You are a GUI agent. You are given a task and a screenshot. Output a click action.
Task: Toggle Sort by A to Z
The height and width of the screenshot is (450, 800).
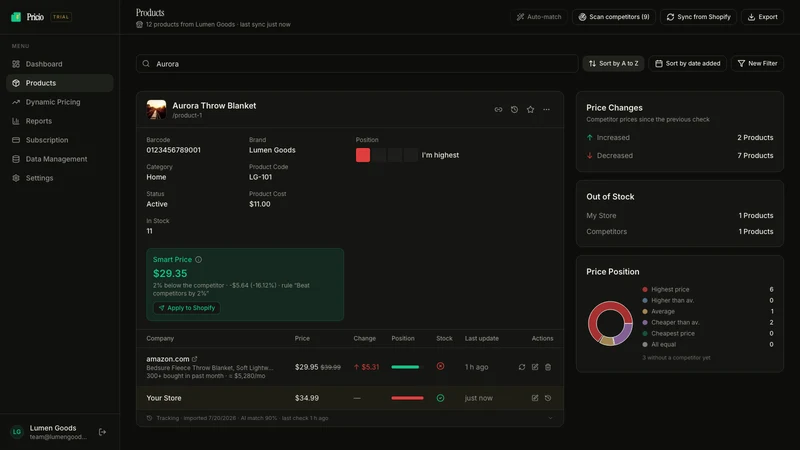click(x=613, y=63)
